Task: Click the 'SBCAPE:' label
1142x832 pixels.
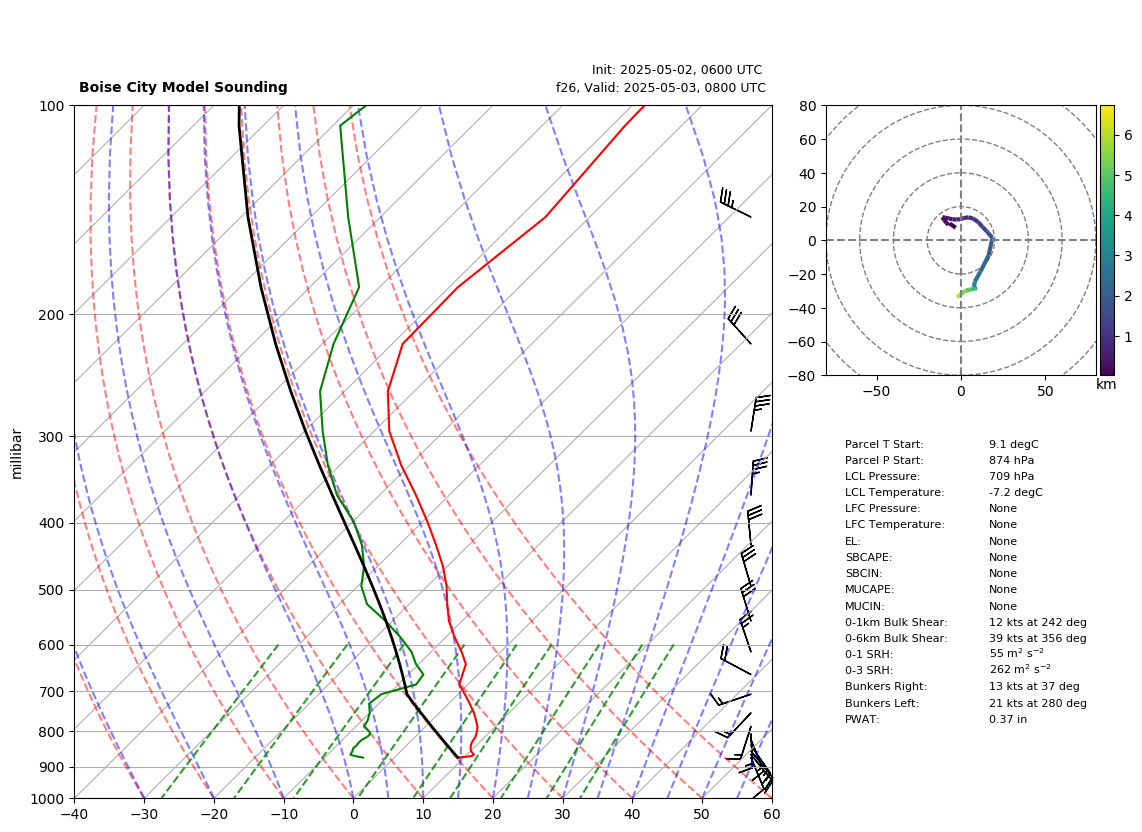Action: point(868,557)
